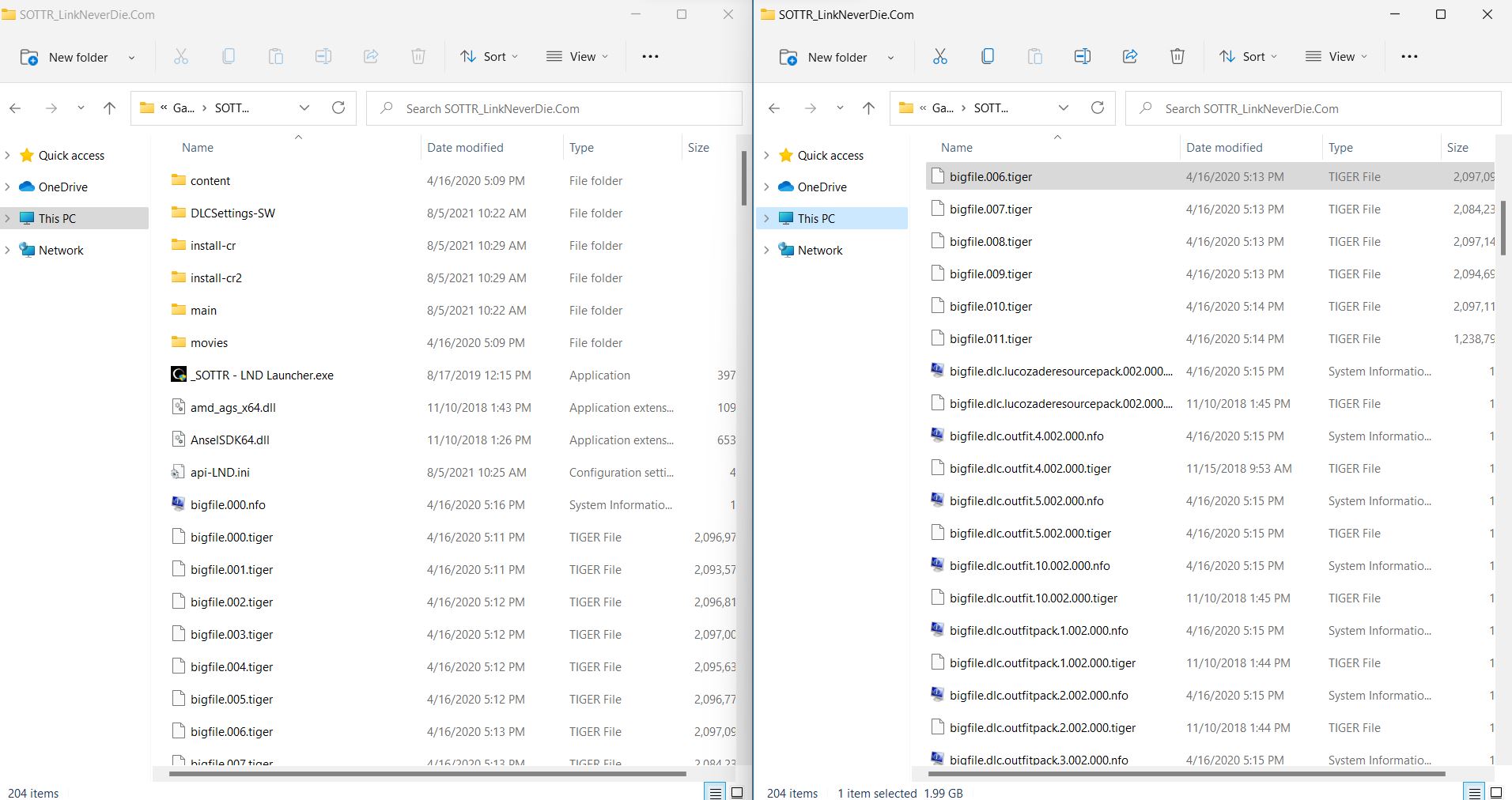Click Copy icon in right window toolbar
The height and width of the screenshot is (800, 1512).
coord(987,57)
